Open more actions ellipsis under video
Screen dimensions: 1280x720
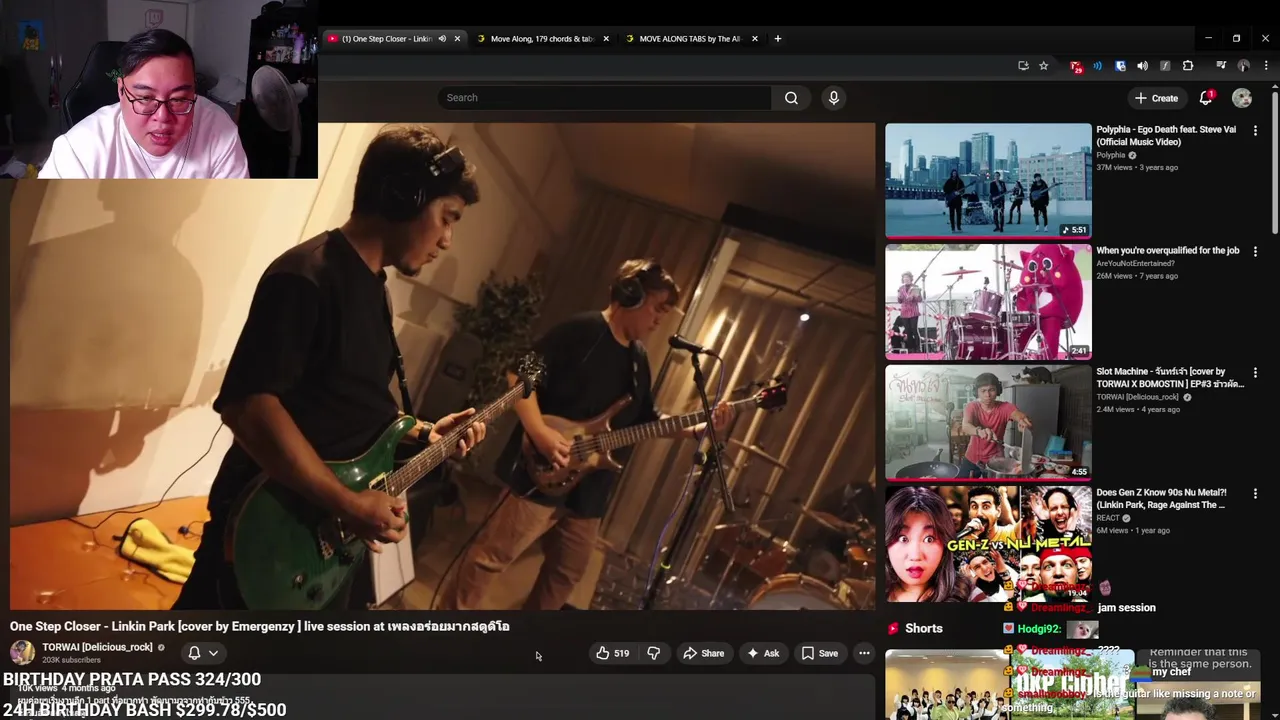(864, 653)
